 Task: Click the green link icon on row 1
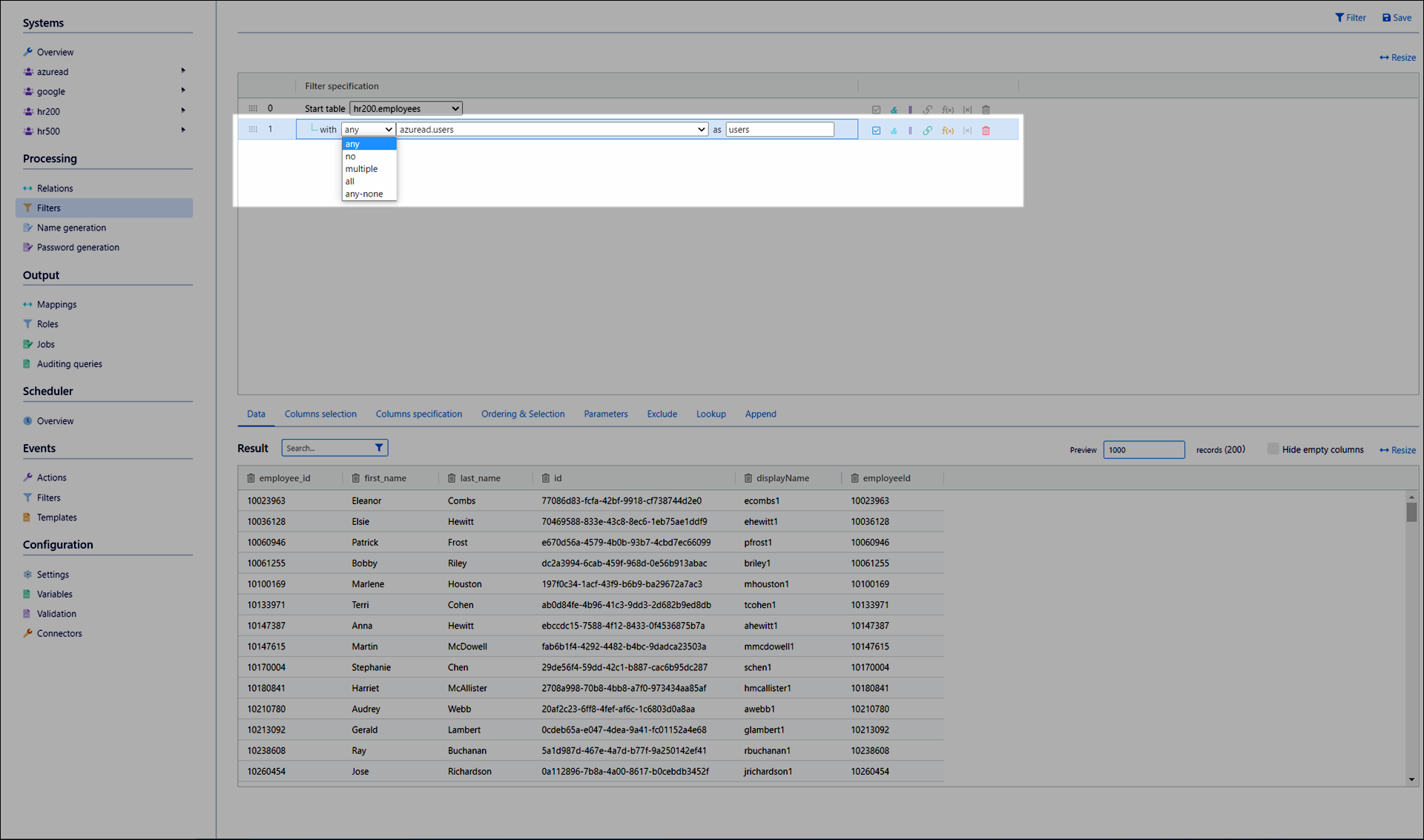point(927,130)
